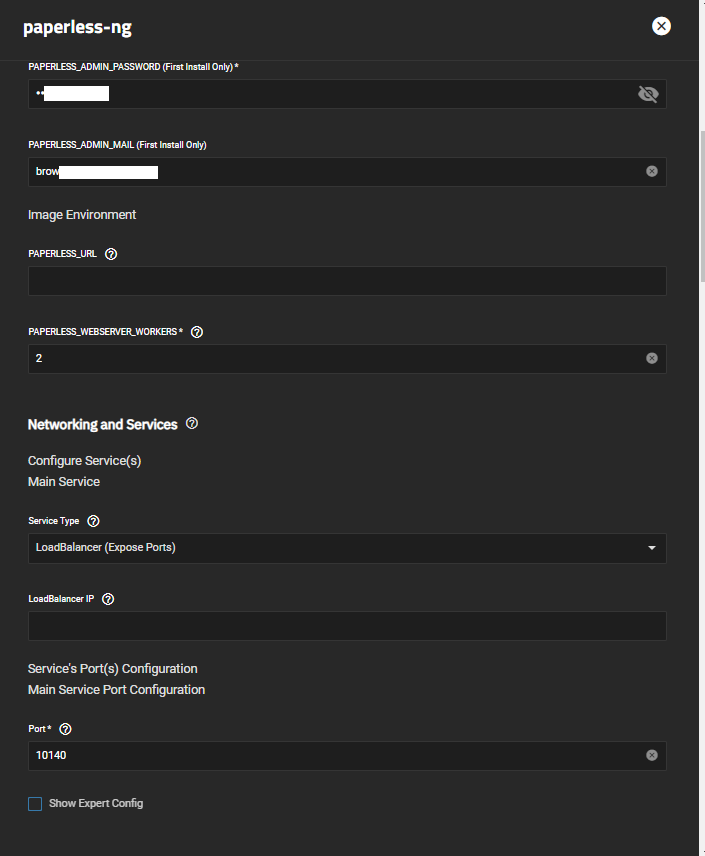Open help for PAPERLESS_URL
The height and width of the screenshot is (856, 705).
(111, 254)
